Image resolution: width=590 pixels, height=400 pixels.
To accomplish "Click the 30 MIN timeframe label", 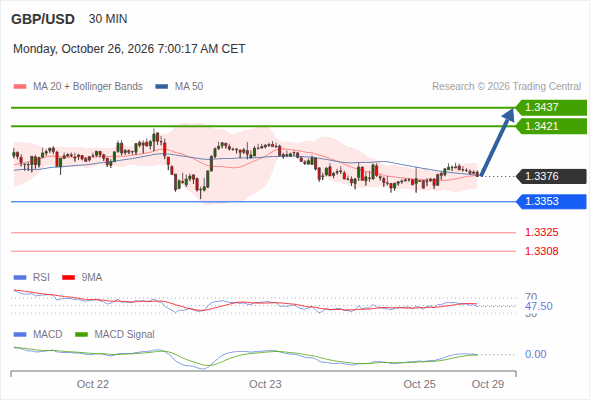I will tap(108, 19).
